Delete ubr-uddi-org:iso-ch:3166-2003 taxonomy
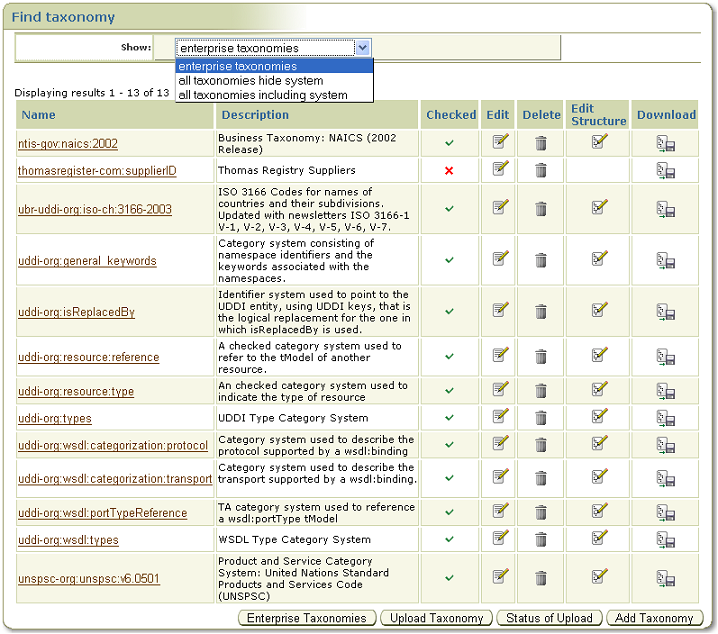This screenshot has height=634, width=718. pos(541,209)
